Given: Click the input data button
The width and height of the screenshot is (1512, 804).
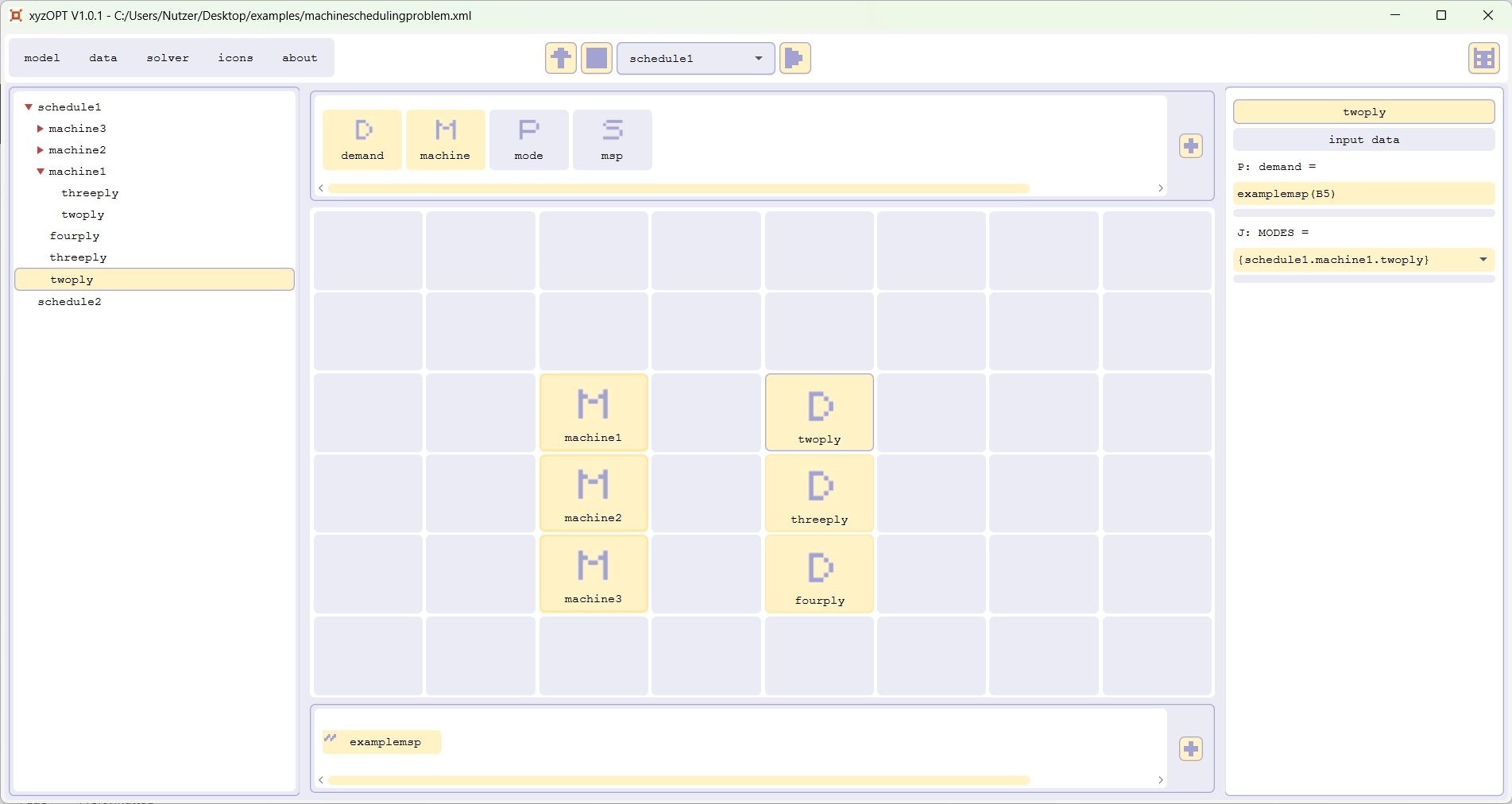Looking at the screenshot, I should 1363,140.
